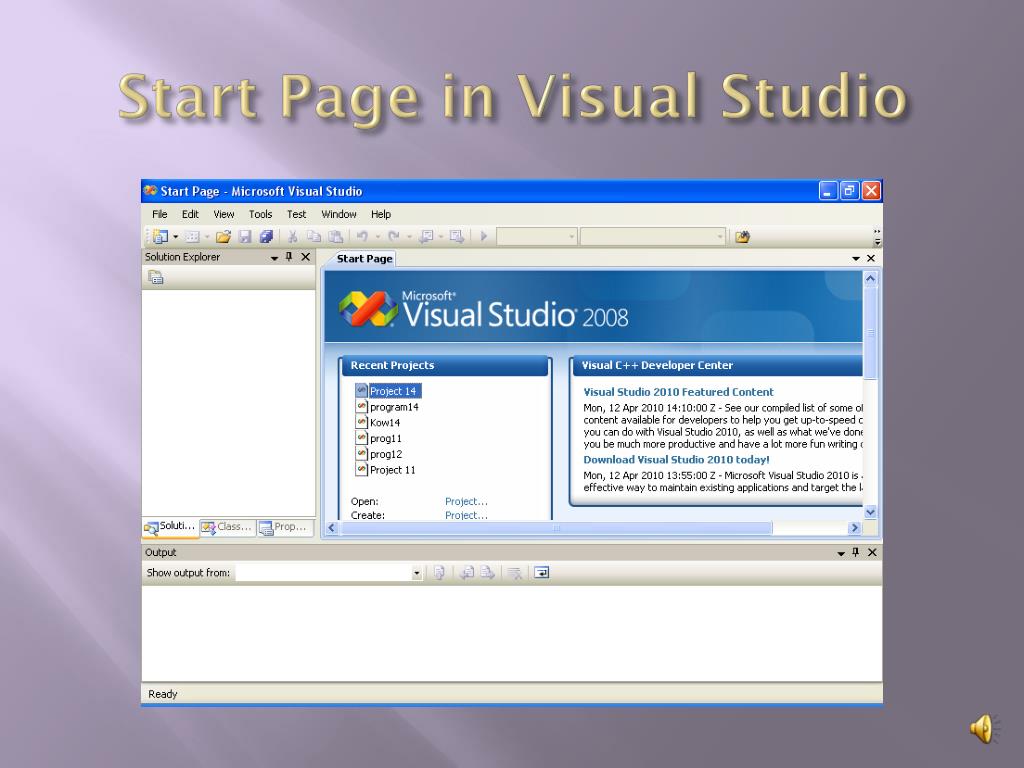Click the Start Debugging play icon

click(x=484, y=236)
